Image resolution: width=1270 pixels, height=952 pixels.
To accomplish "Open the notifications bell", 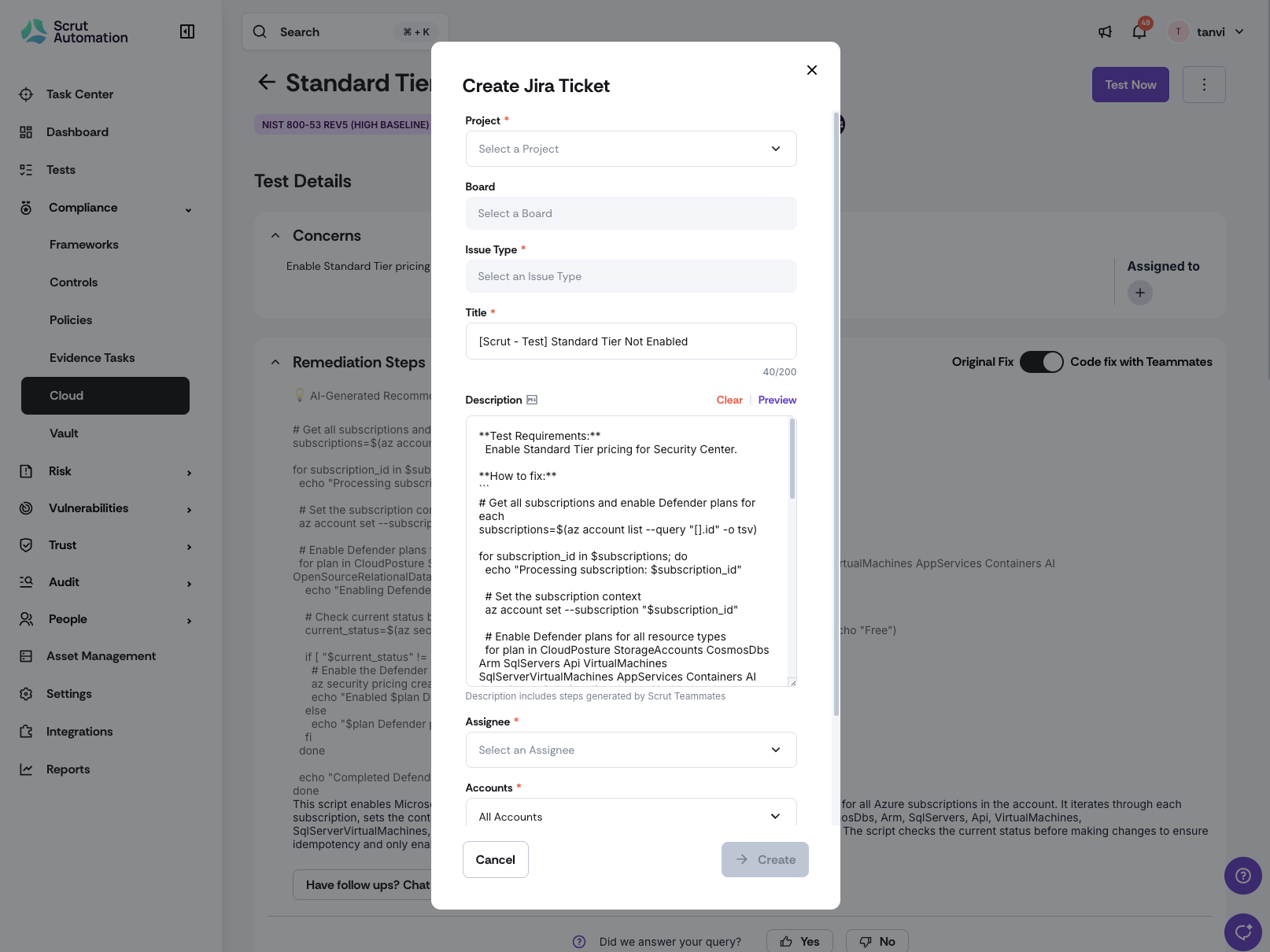I will point(1139,31).
